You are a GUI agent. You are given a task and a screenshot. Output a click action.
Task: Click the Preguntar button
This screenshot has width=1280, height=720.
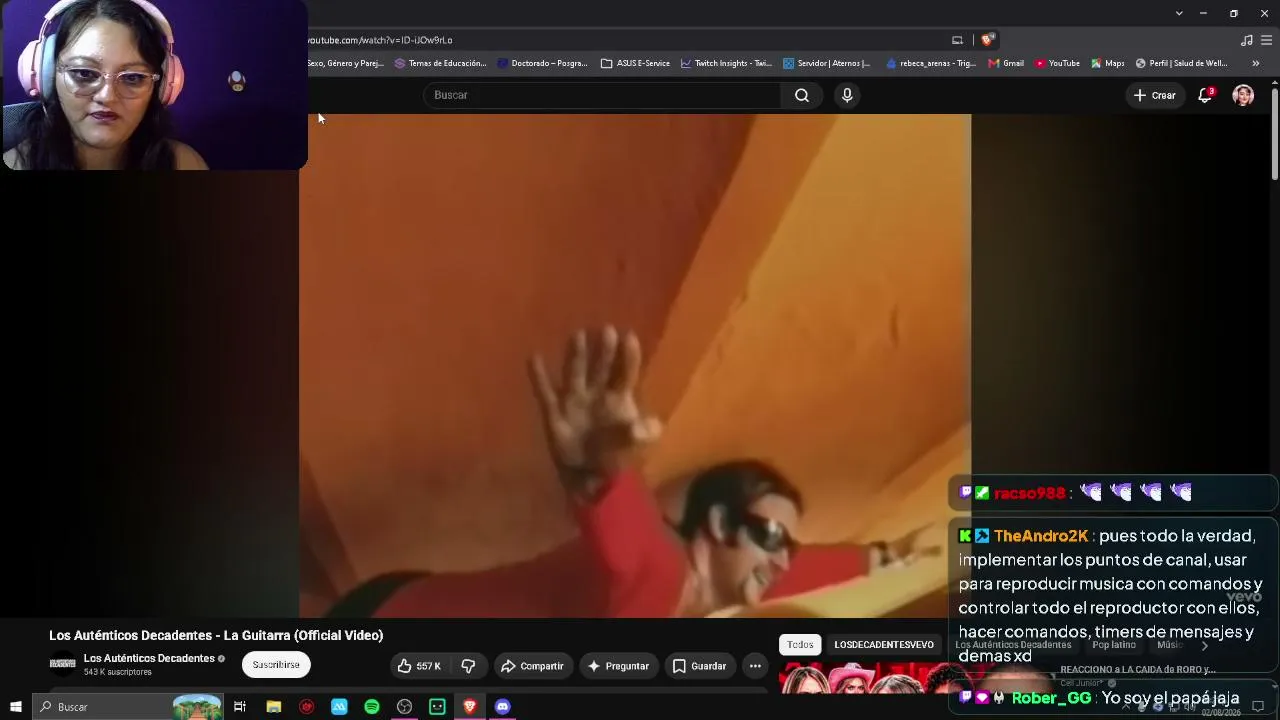pyautogui.click(x=618, y=666)
